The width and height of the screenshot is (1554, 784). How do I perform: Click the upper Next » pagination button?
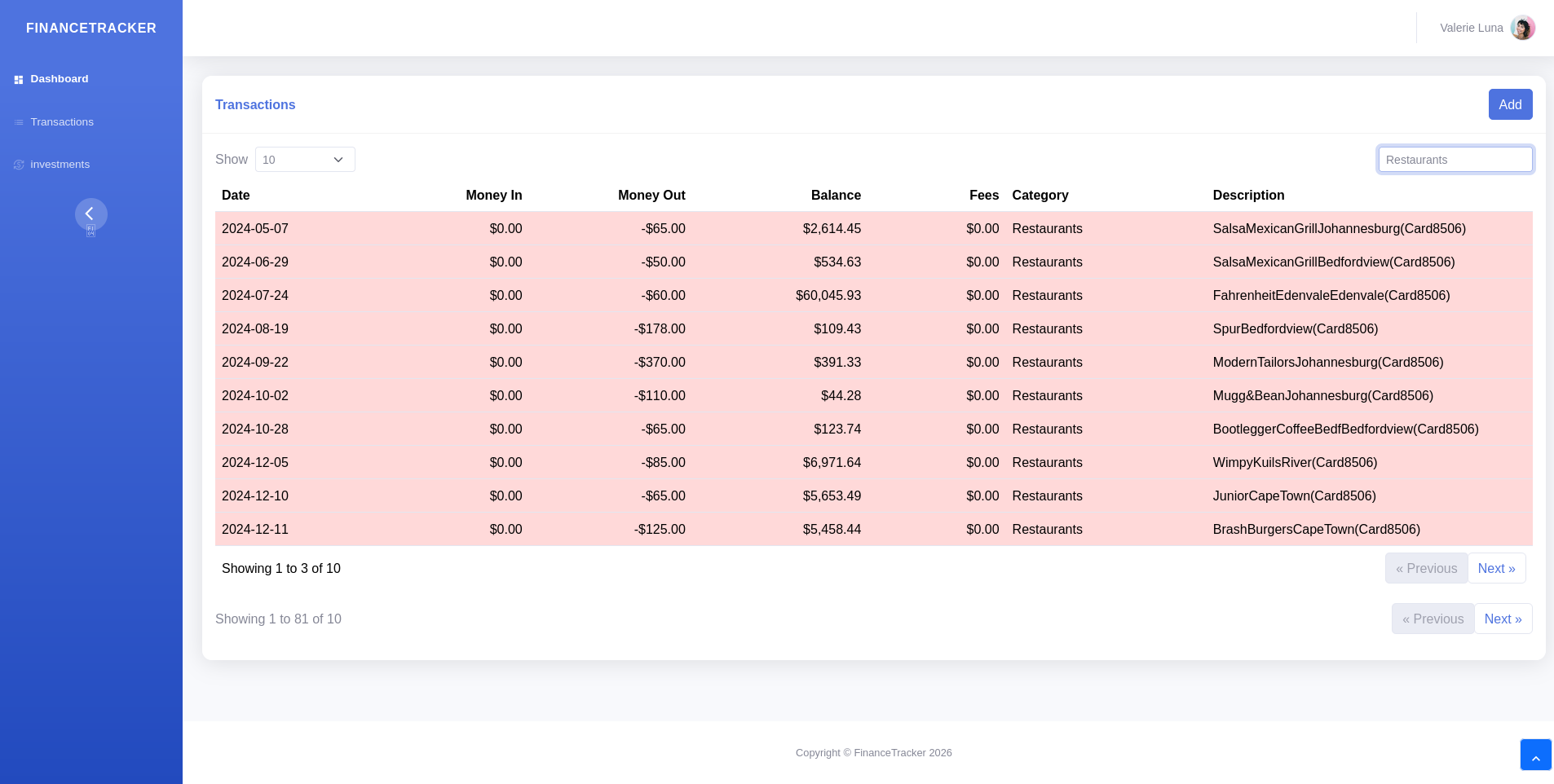[1496, 569]
